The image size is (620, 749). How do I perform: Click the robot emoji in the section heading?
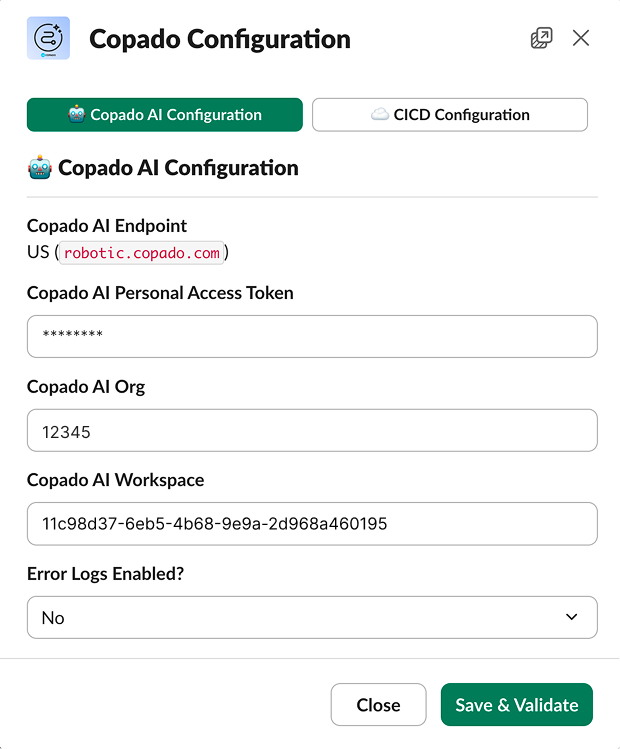tap(40, 167)
